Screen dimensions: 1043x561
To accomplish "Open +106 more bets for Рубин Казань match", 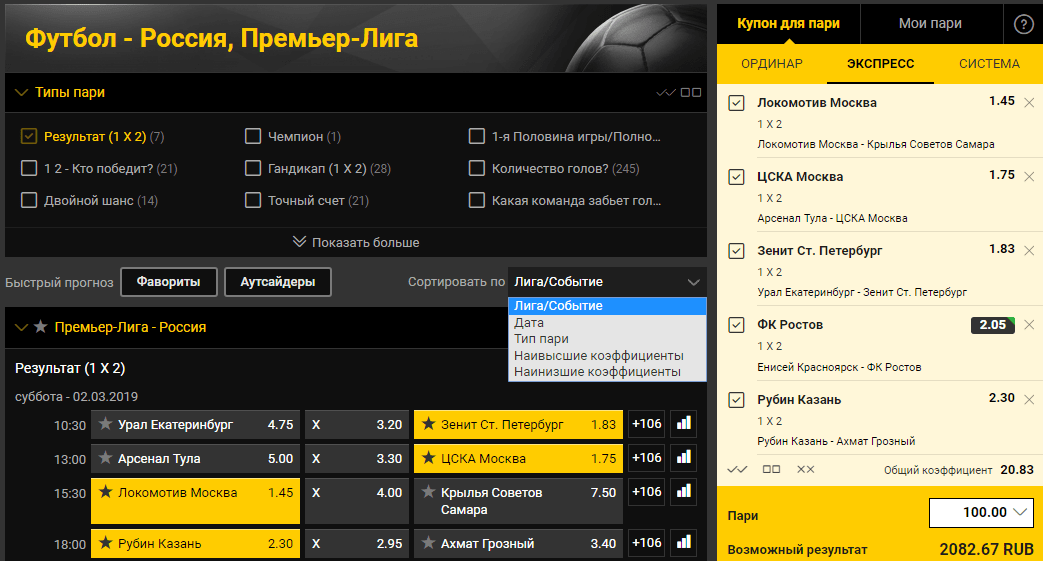I will click(647, 543).
